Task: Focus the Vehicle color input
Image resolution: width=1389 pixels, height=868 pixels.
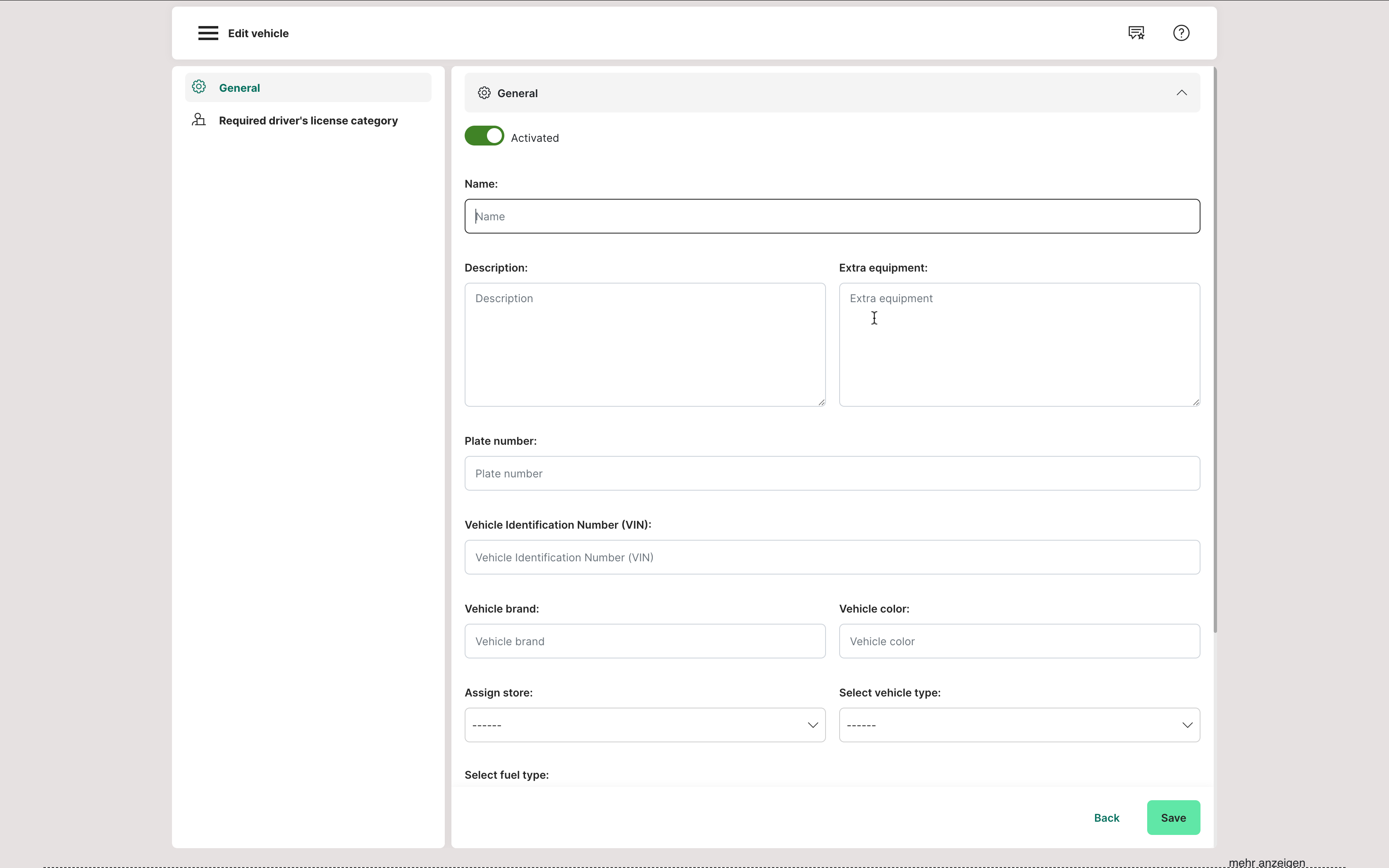Action: [1019, 641]
